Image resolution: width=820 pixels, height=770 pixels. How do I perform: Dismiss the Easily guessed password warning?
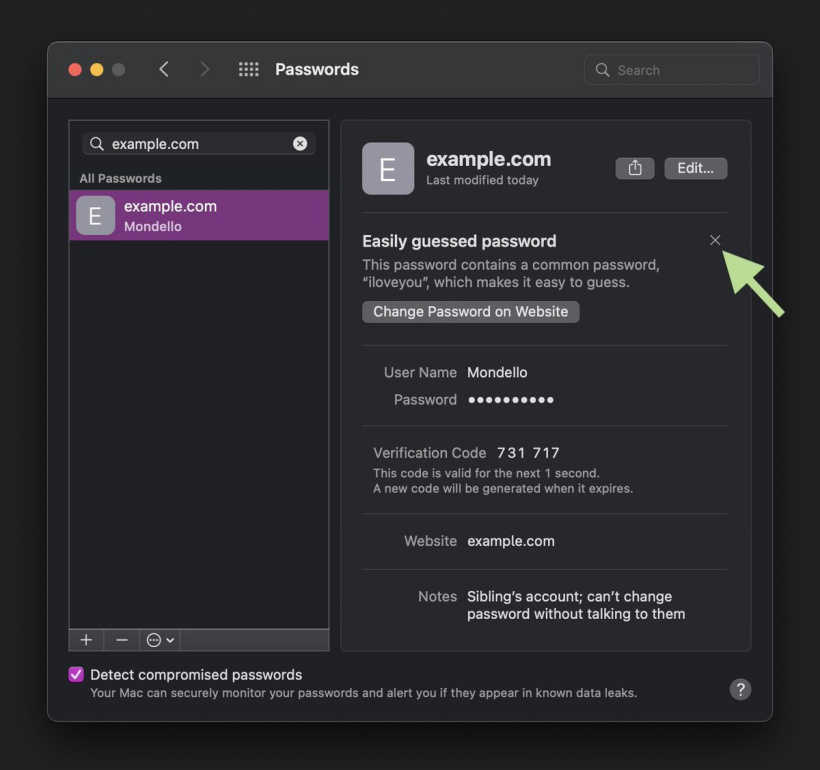(715, 240)
